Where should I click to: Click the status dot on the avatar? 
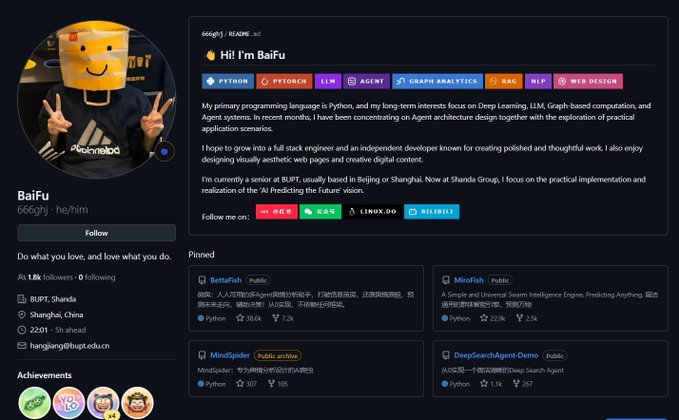tap(164, 152)
